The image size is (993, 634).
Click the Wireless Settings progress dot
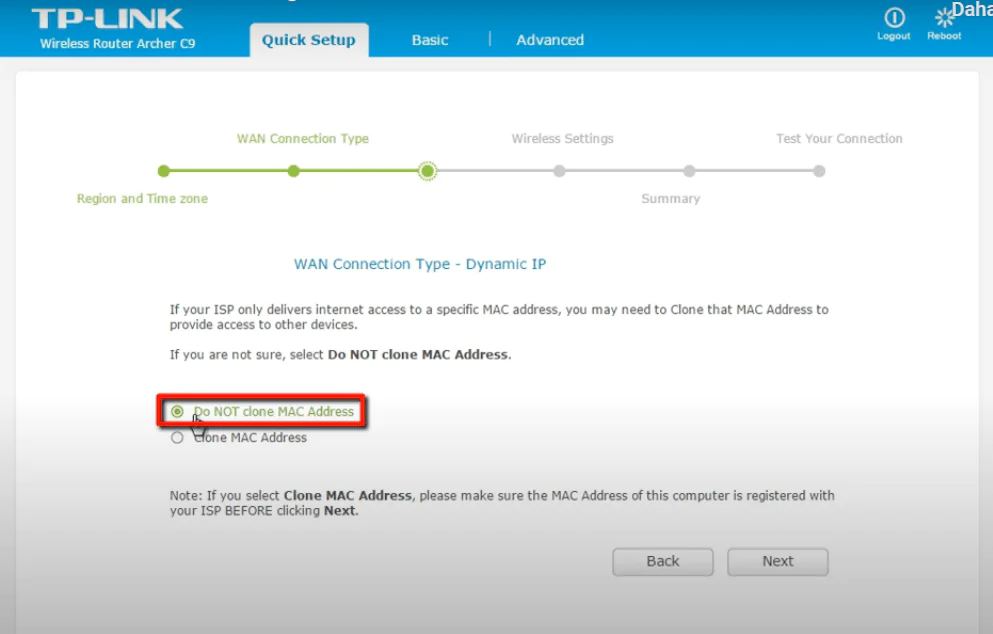tap(559, 170)
